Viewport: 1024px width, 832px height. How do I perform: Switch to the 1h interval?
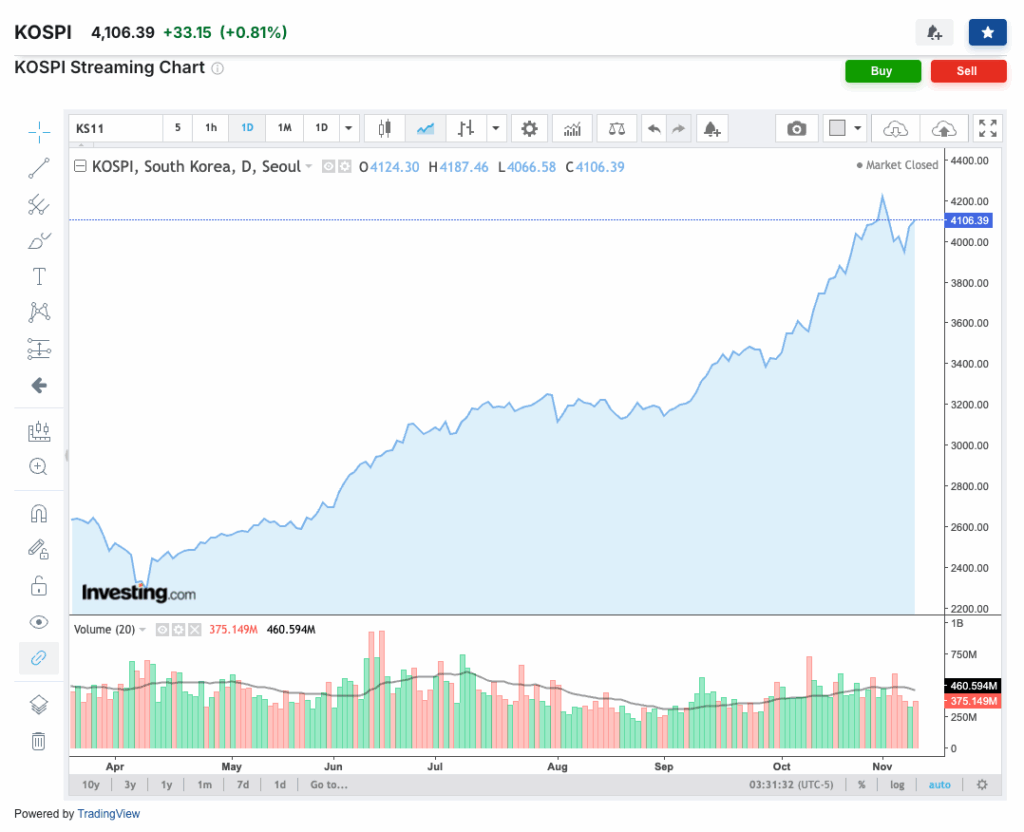point(210,128)
